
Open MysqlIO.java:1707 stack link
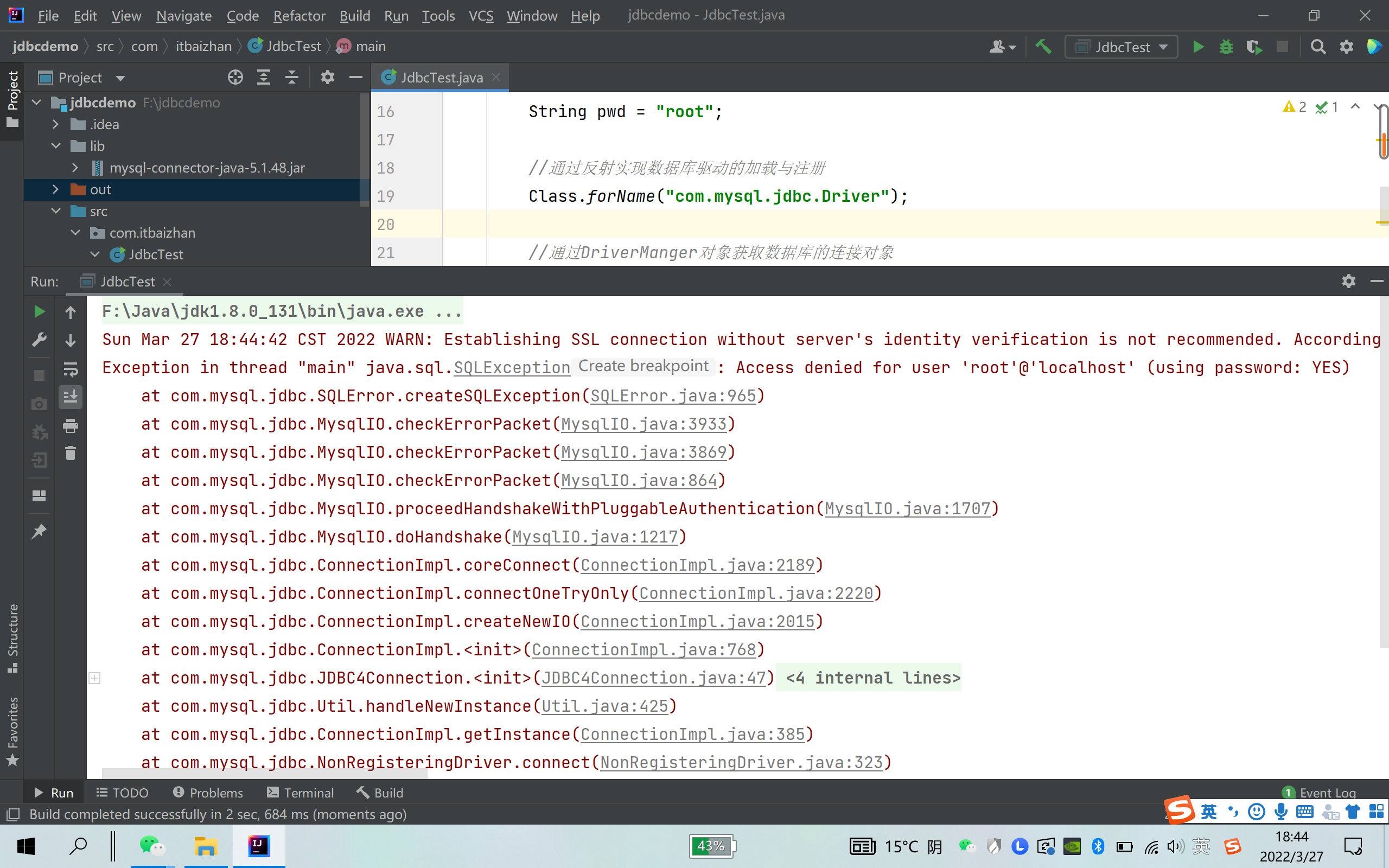(x=907, y=509)
